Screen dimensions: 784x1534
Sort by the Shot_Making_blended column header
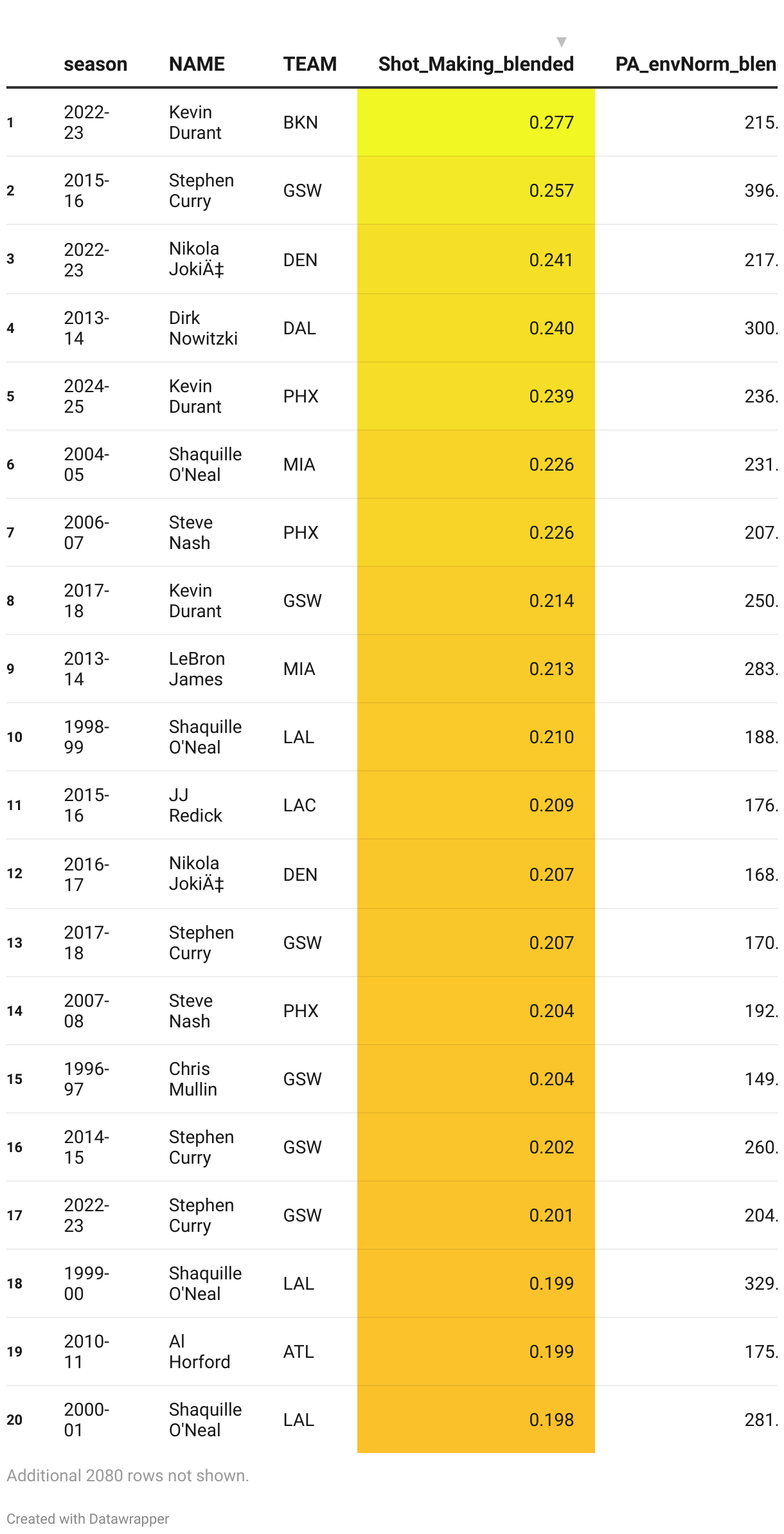476,64
